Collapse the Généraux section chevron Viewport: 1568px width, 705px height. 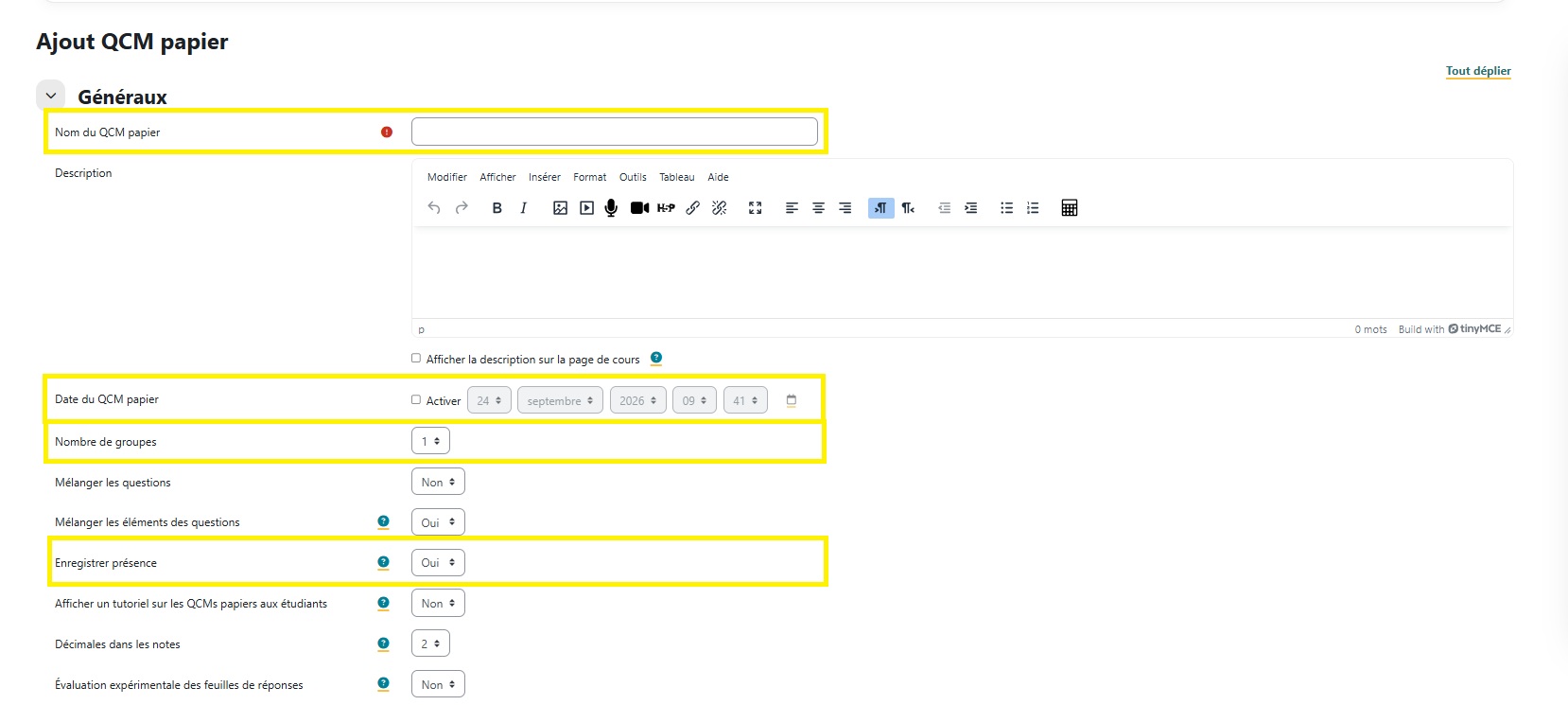point(51,96)
